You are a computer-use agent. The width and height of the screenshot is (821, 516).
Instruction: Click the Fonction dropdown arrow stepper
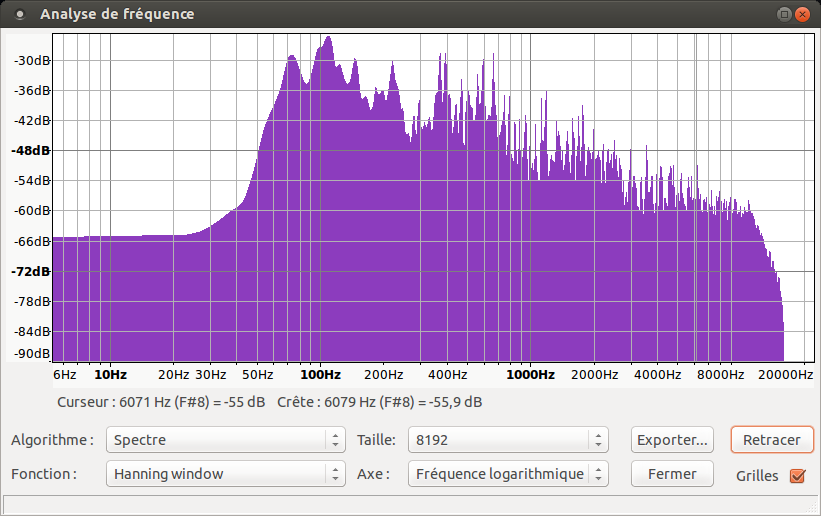click(x=335, y=474)
